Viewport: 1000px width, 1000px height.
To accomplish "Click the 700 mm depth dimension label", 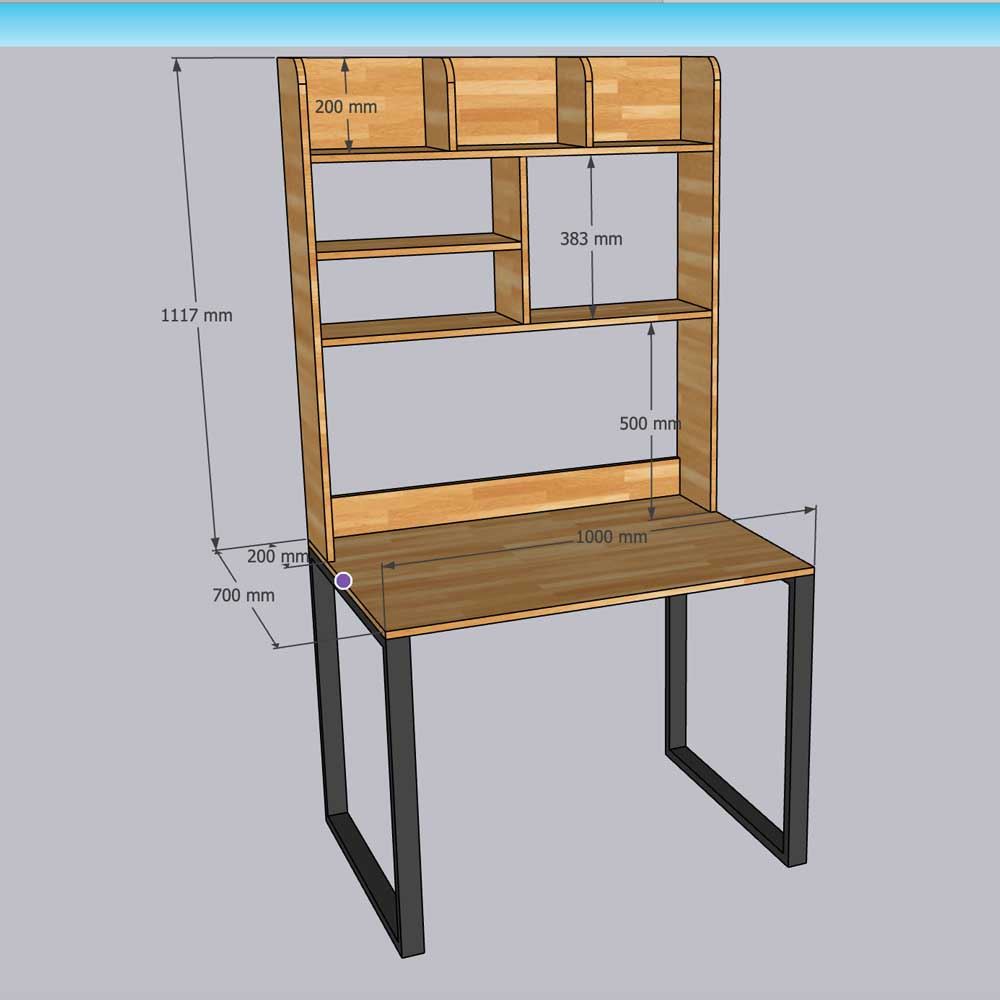I will pyautogui.click(x=243, y=595).
